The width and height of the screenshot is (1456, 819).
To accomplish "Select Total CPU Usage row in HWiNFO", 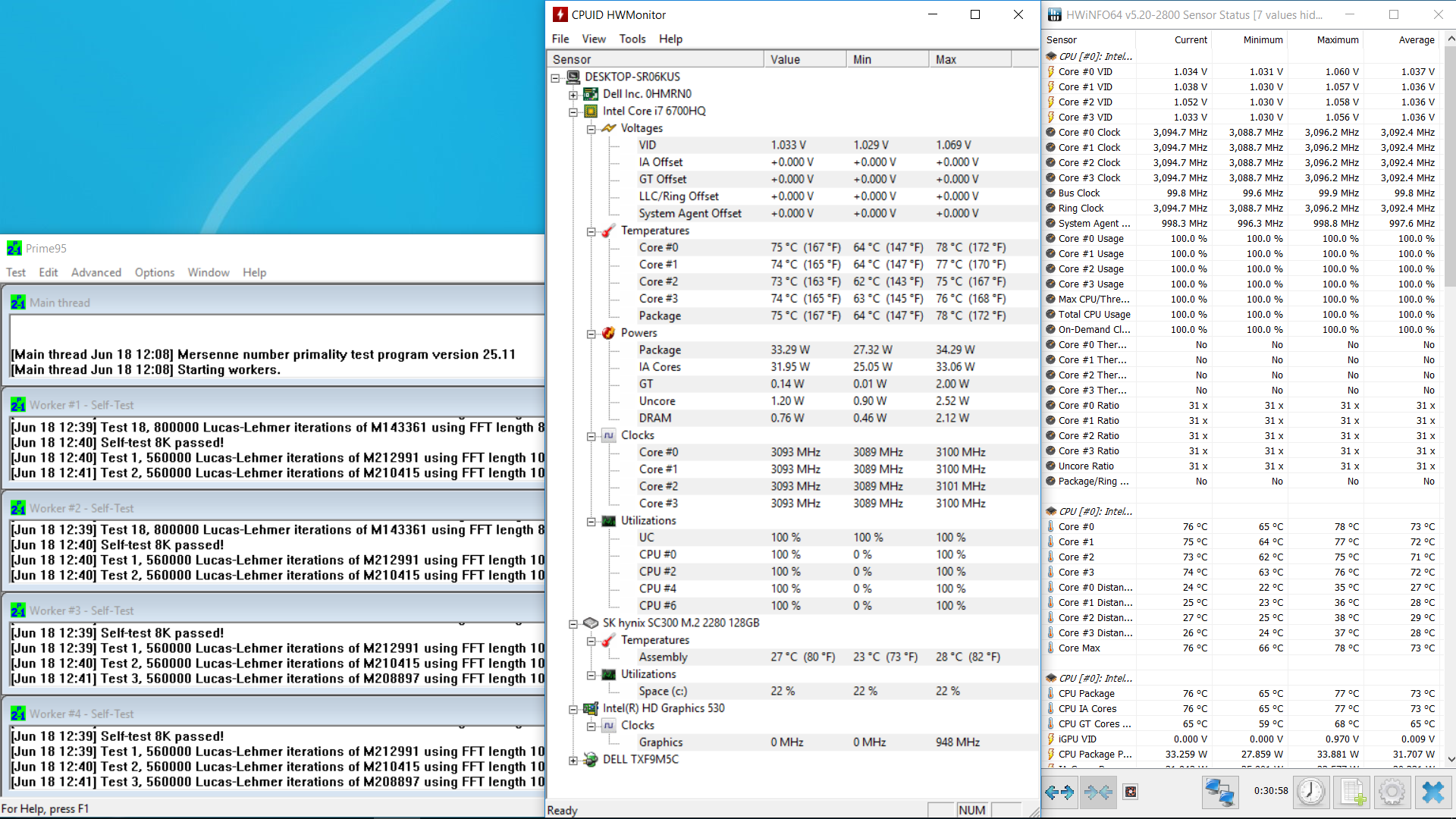I will tap(1241, 315).
